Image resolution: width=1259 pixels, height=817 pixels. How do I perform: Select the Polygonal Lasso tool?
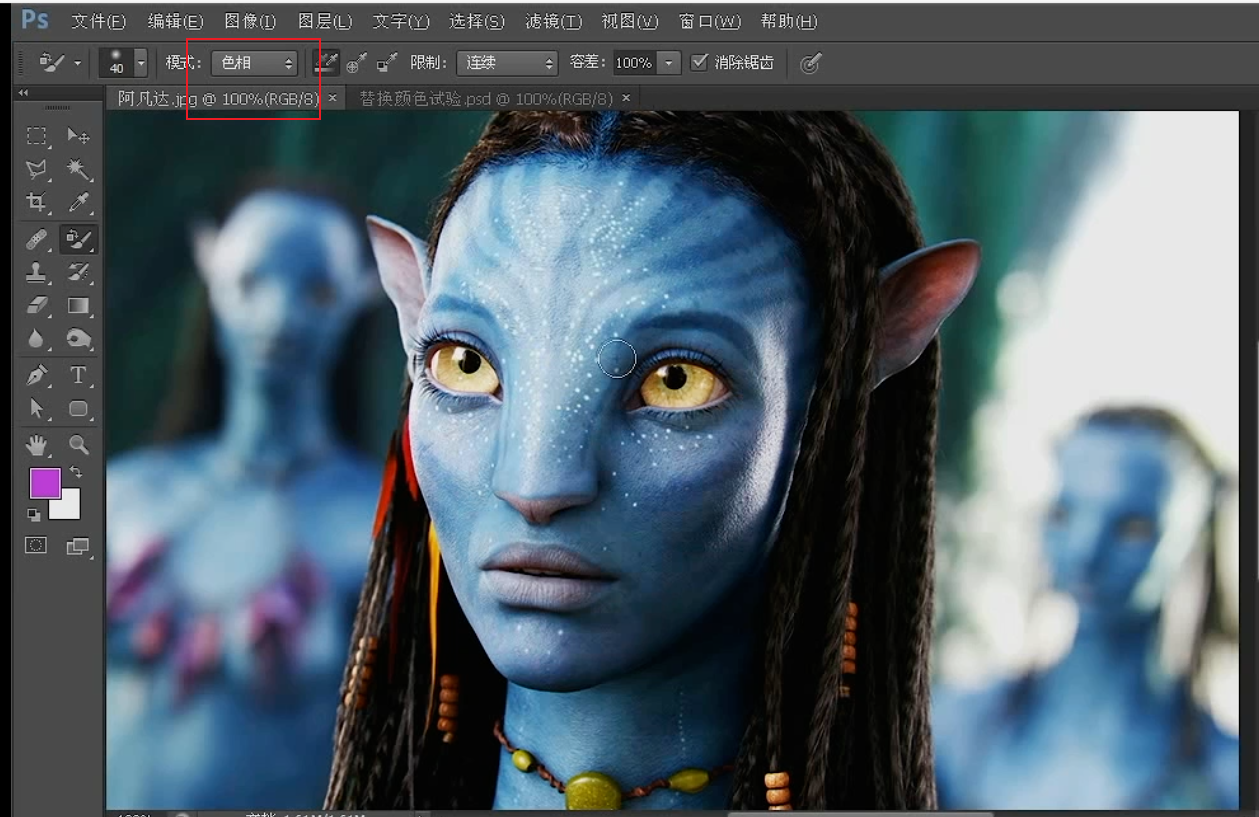pos(37,170)
